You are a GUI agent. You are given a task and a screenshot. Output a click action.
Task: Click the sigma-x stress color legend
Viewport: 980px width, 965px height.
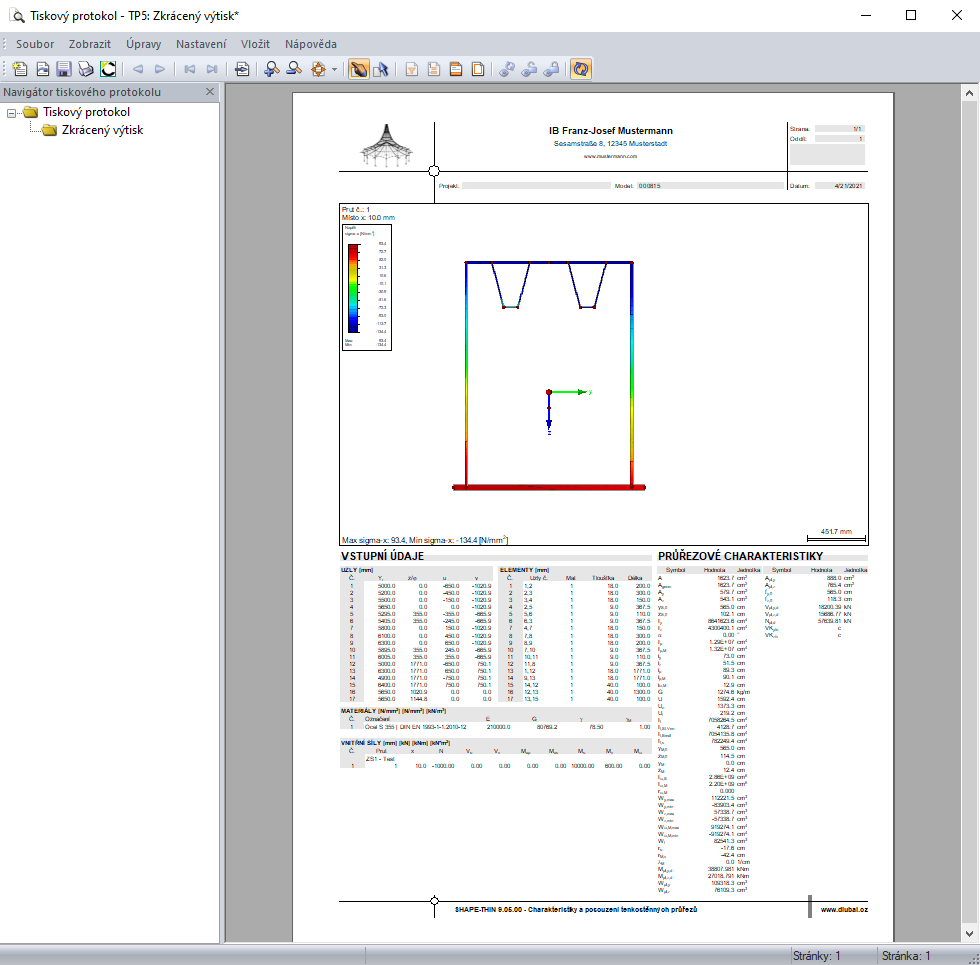tap(367, 288)
